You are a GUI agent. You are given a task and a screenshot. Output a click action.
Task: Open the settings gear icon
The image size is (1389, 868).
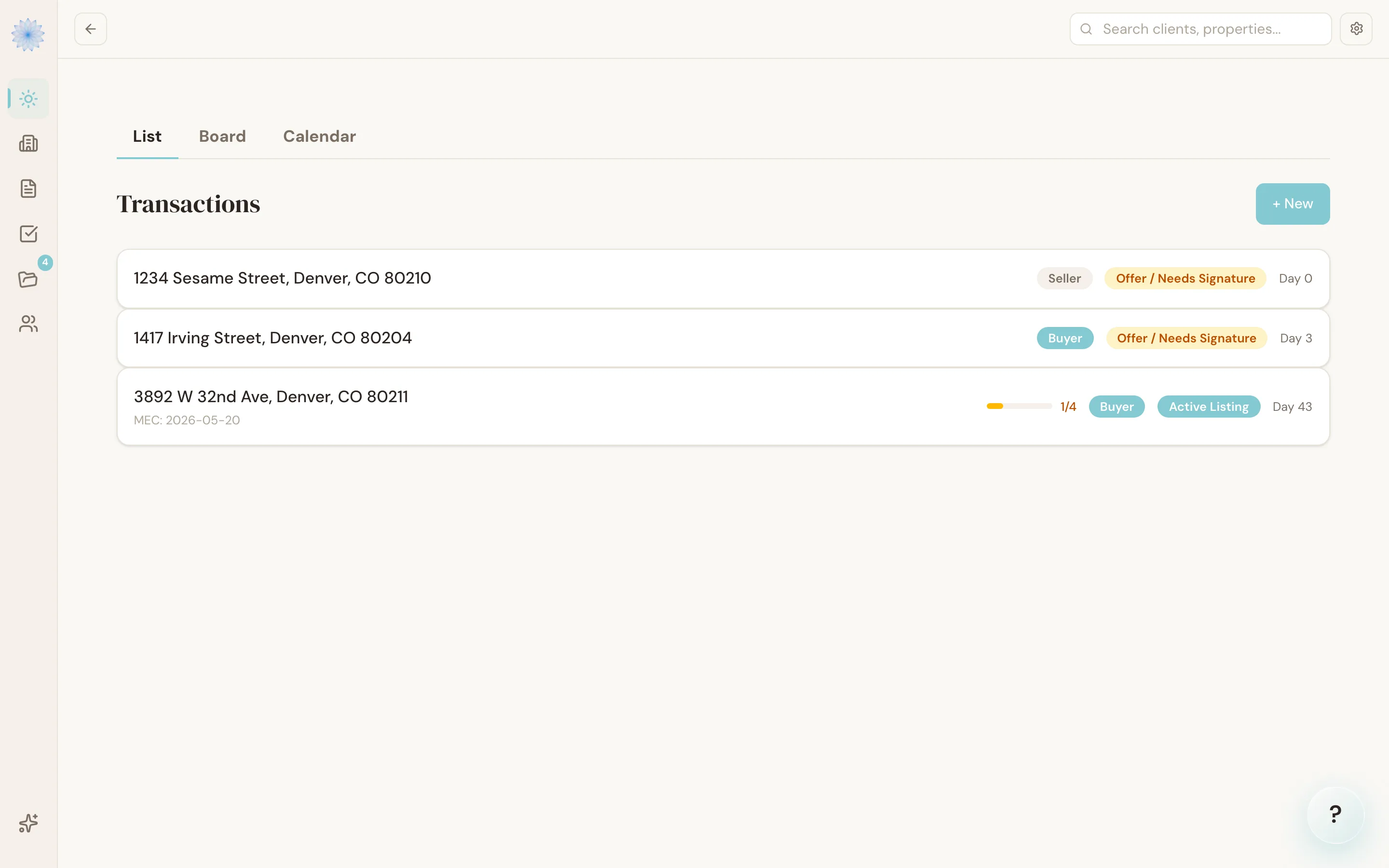(x=1356, y=29)
